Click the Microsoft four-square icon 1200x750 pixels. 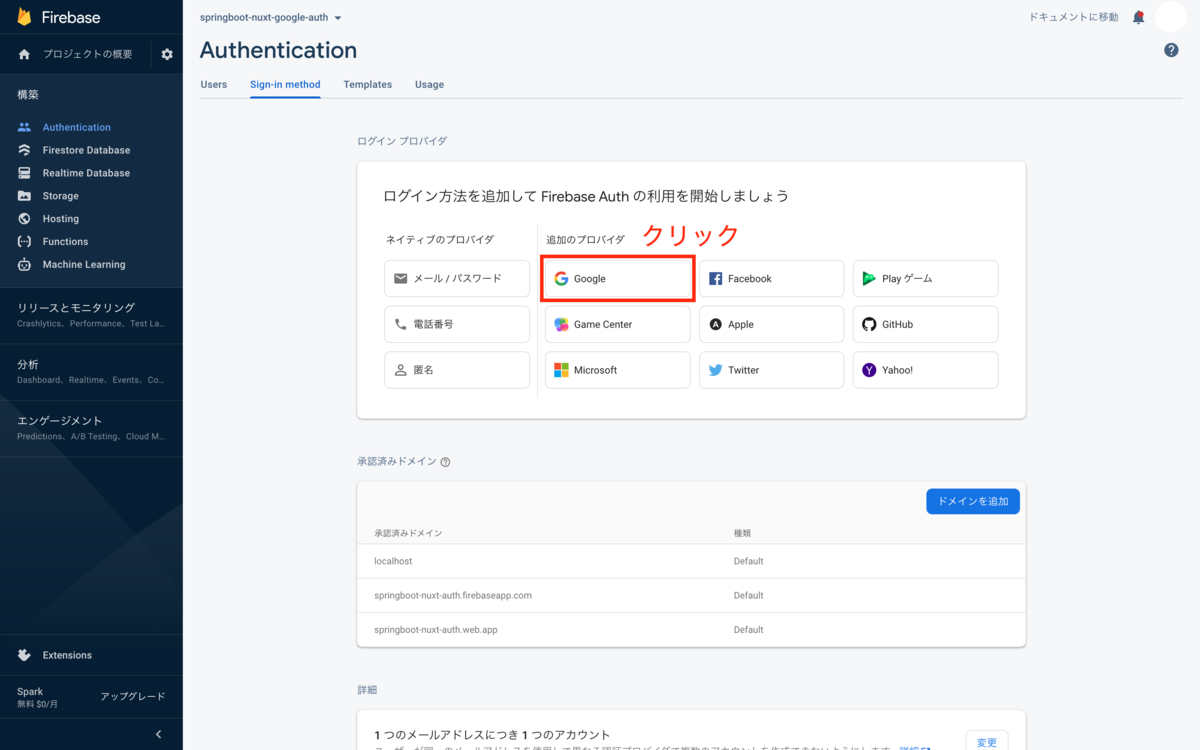(x=561, y=370)
